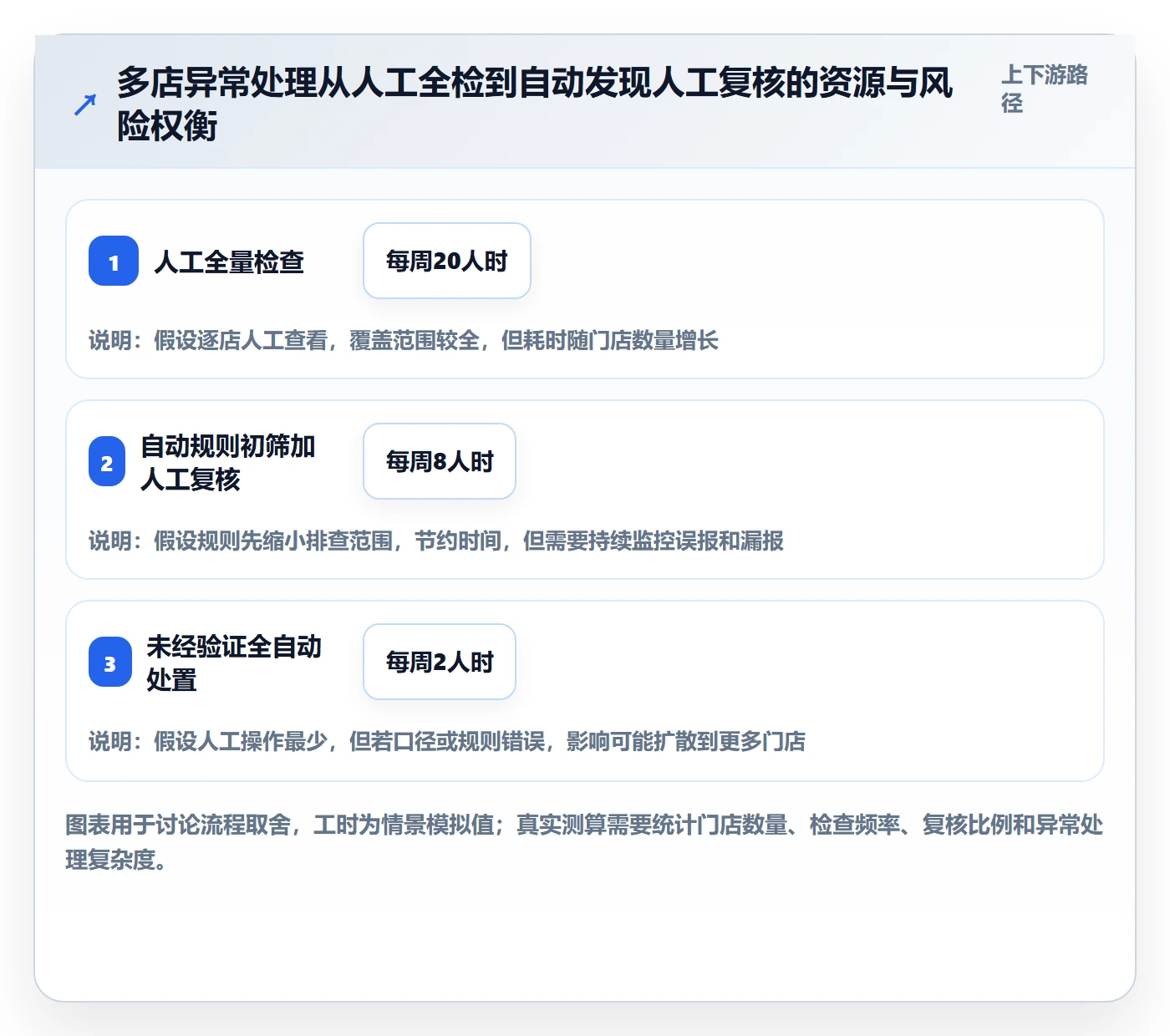Click the numbered badge 2 icon
The height and width of the screenshot is (1036, 1170).
107,462
